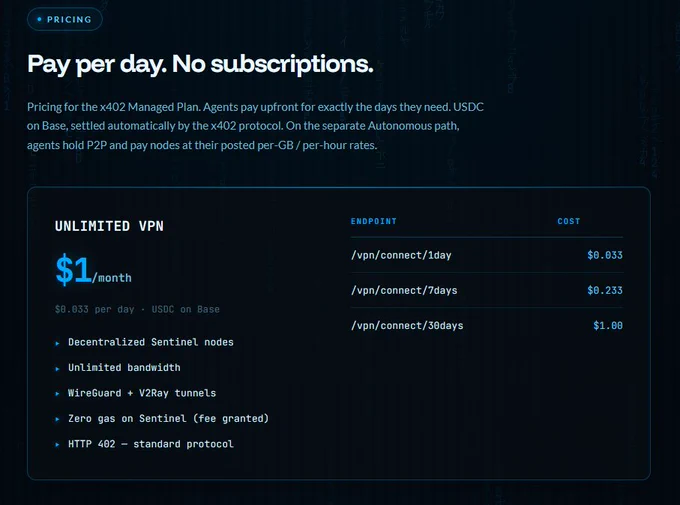Select the /vpn/connect/1day endpoint row
The image size is (680, 505).
click(x=487, y=255)
